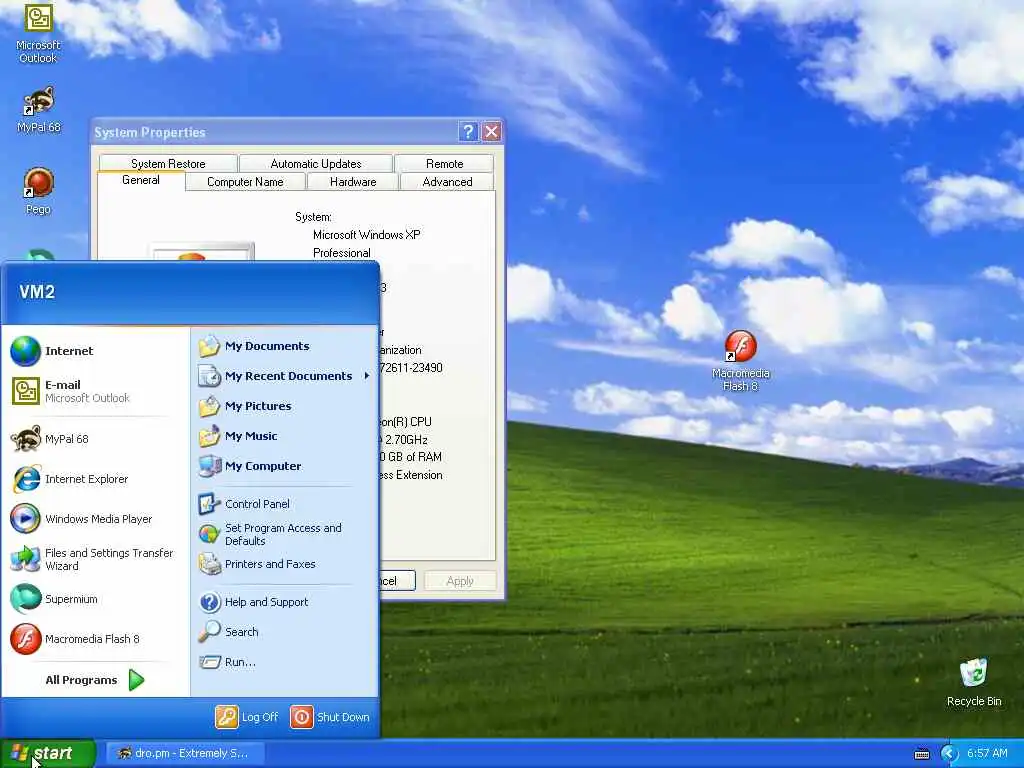This screenshot has height=768, width=1024.
Task: Click the VM2 user name header
Action: (x=37, y=291)
